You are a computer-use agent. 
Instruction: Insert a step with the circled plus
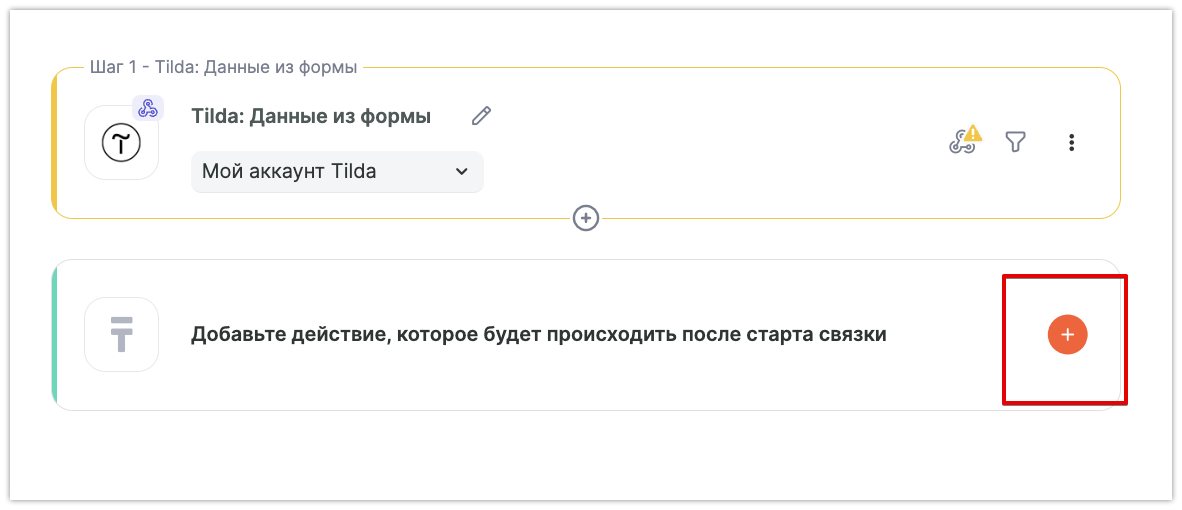[x=586, y=217]
